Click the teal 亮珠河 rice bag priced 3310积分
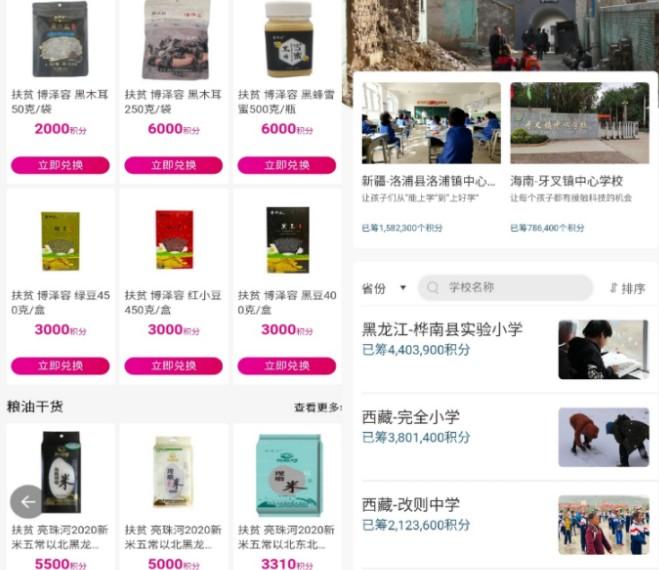The height and width of the screenshot is (570, 659). pyautogui.click(x=289, y=475)
